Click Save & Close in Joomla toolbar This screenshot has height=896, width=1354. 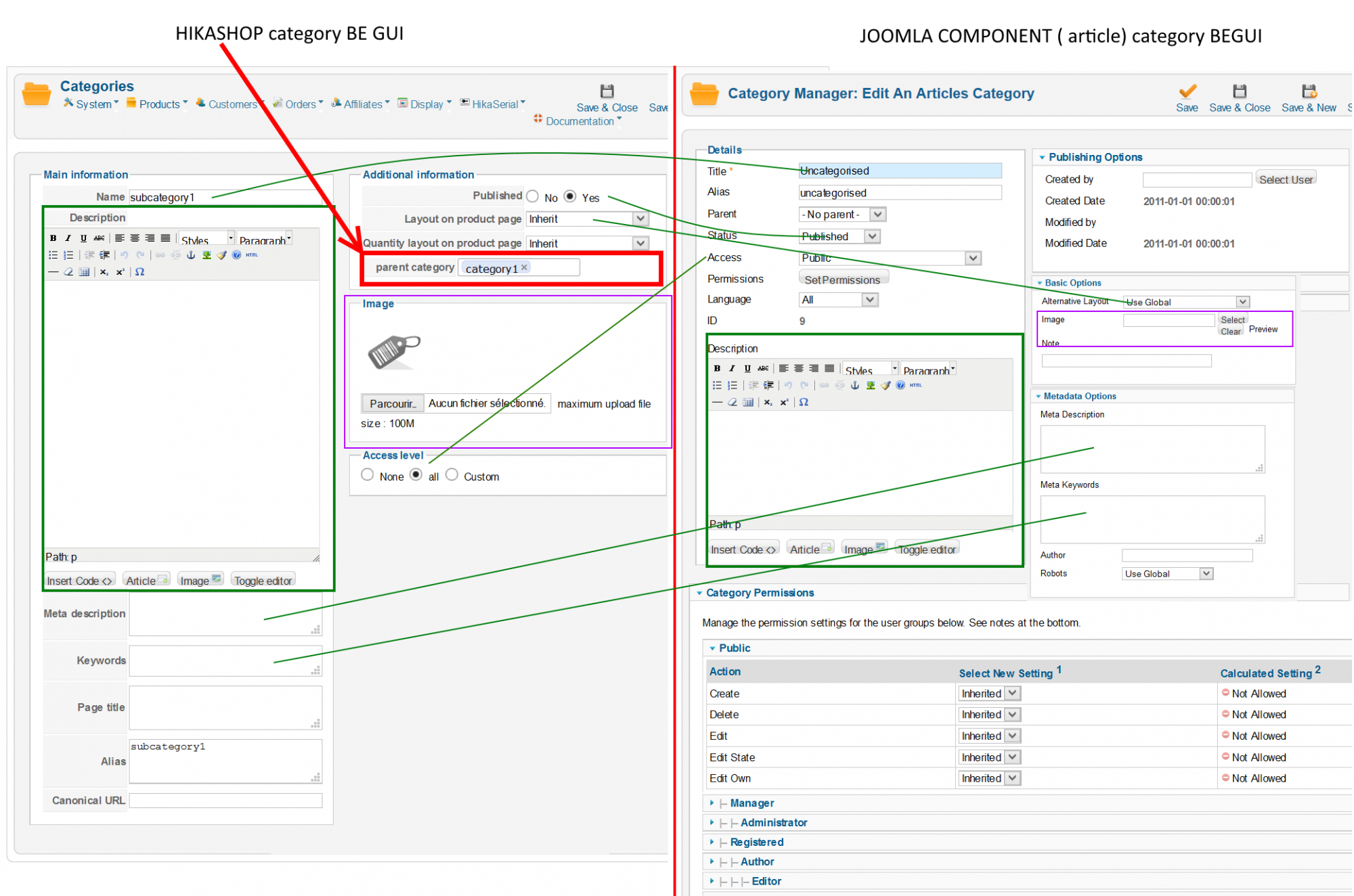1240,99
